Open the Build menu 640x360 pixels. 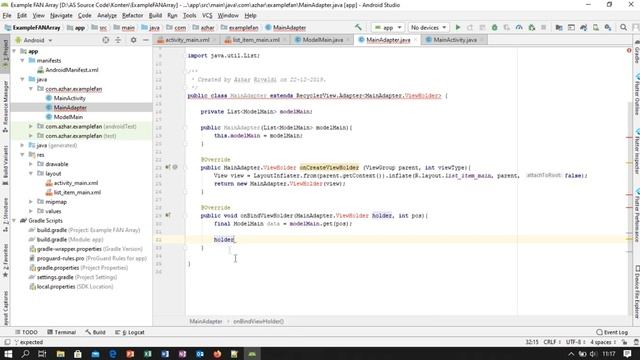coord(155,16)
